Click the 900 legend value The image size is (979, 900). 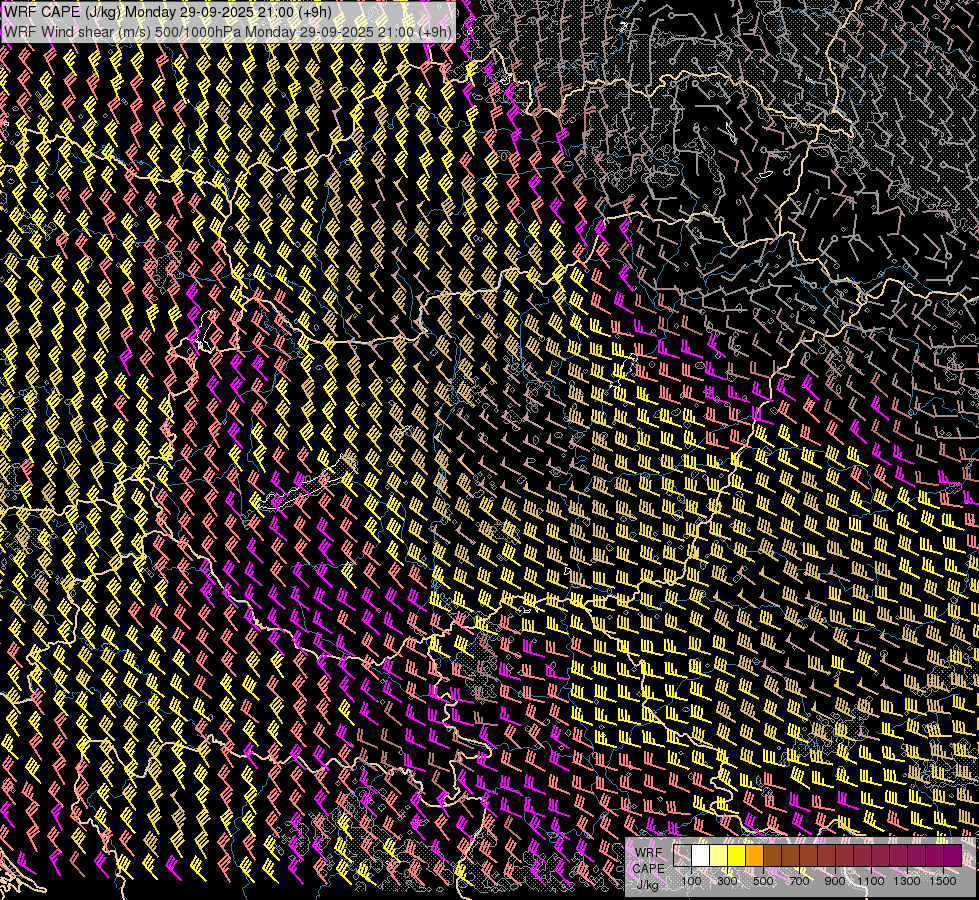point(835,881)
